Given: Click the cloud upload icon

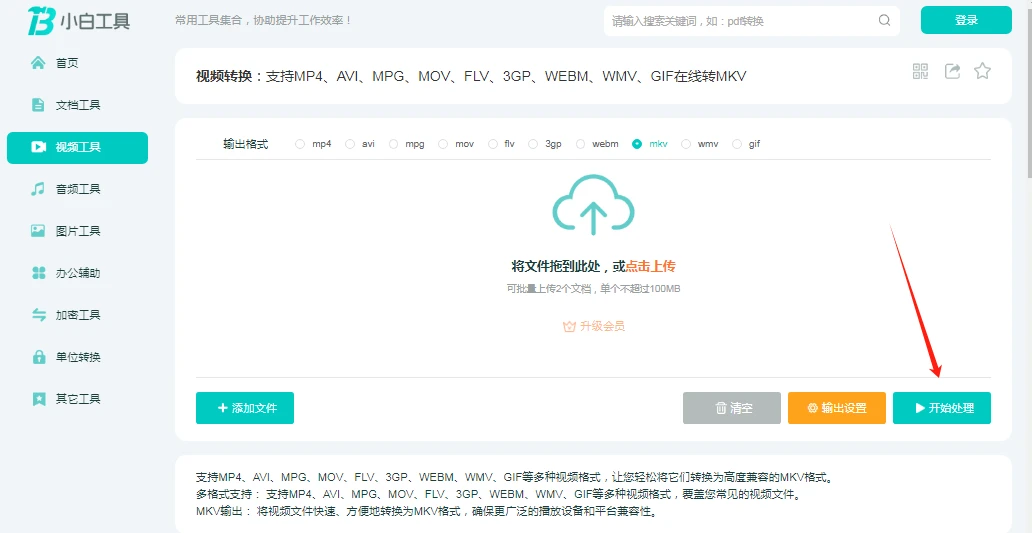Looking at the screenshot, I should point(593,205).
